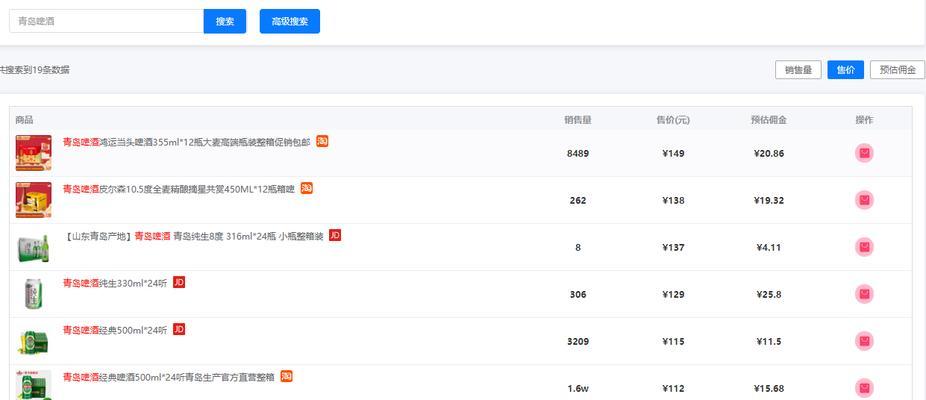Click the pink cart icon for ¥112 row

point(864,388)
